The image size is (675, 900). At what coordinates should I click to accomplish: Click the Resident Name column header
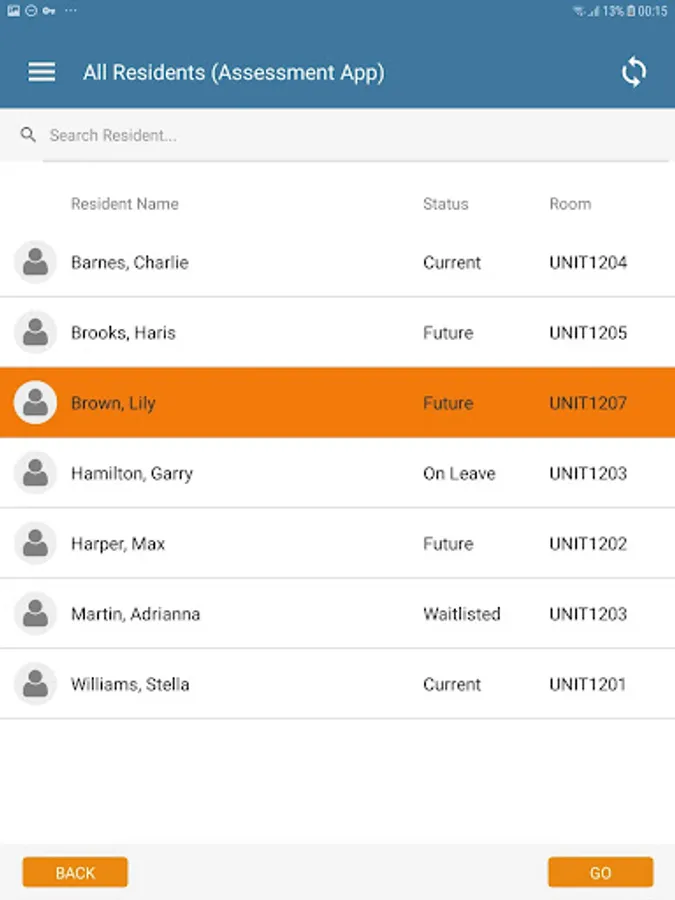coord(125,204)
